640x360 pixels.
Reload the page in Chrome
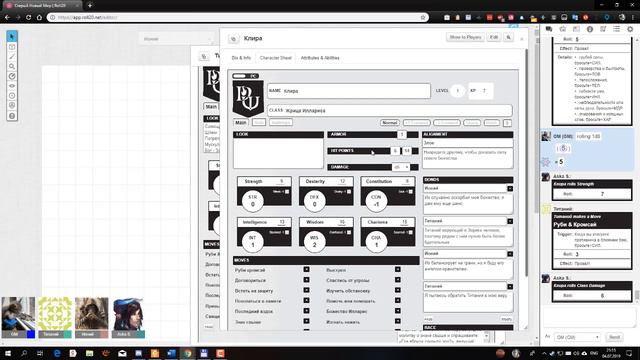(29, 17)
